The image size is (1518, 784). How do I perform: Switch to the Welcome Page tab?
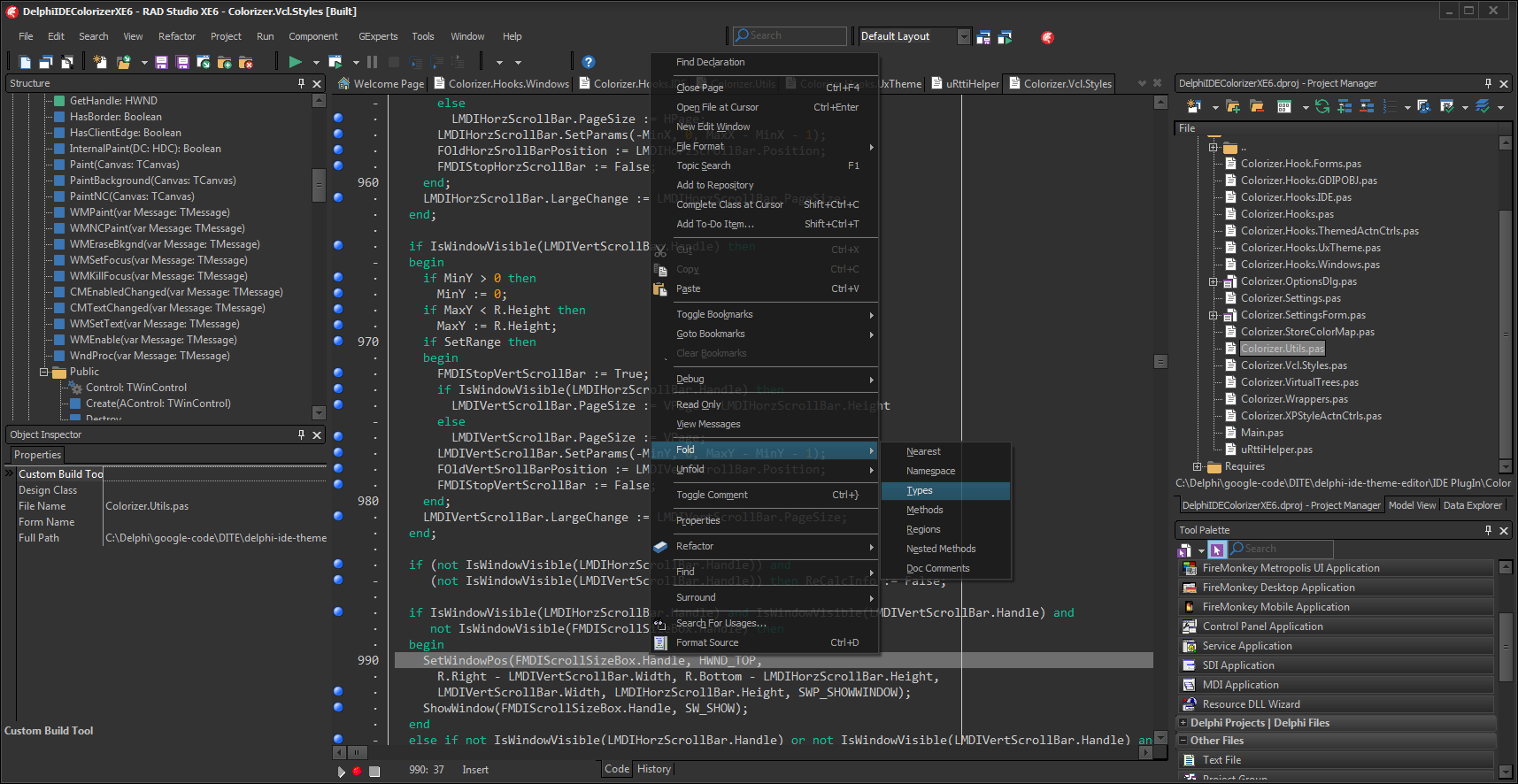[381, 84]
